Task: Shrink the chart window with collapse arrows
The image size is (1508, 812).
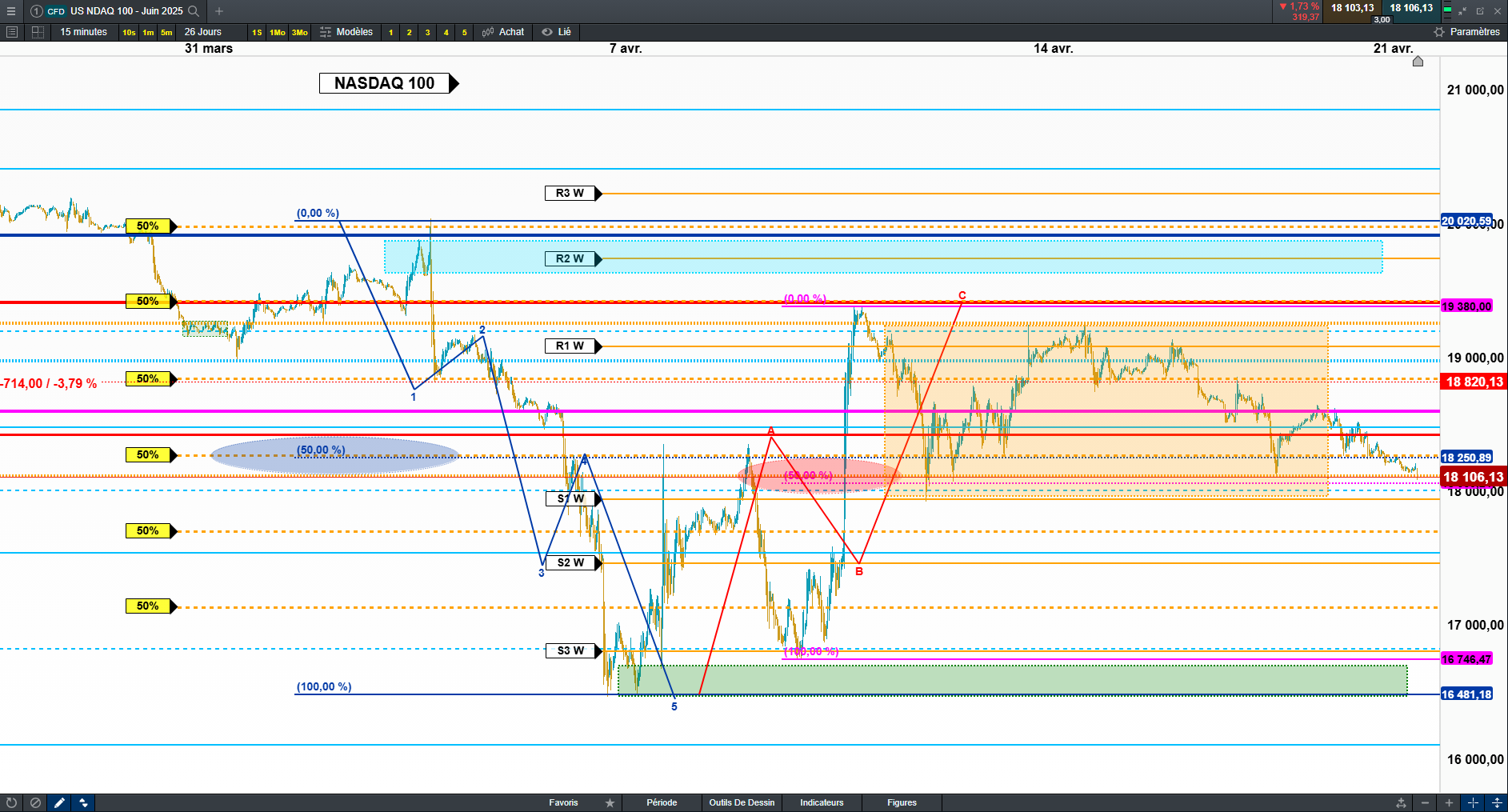Action: tap(1462, 11)
